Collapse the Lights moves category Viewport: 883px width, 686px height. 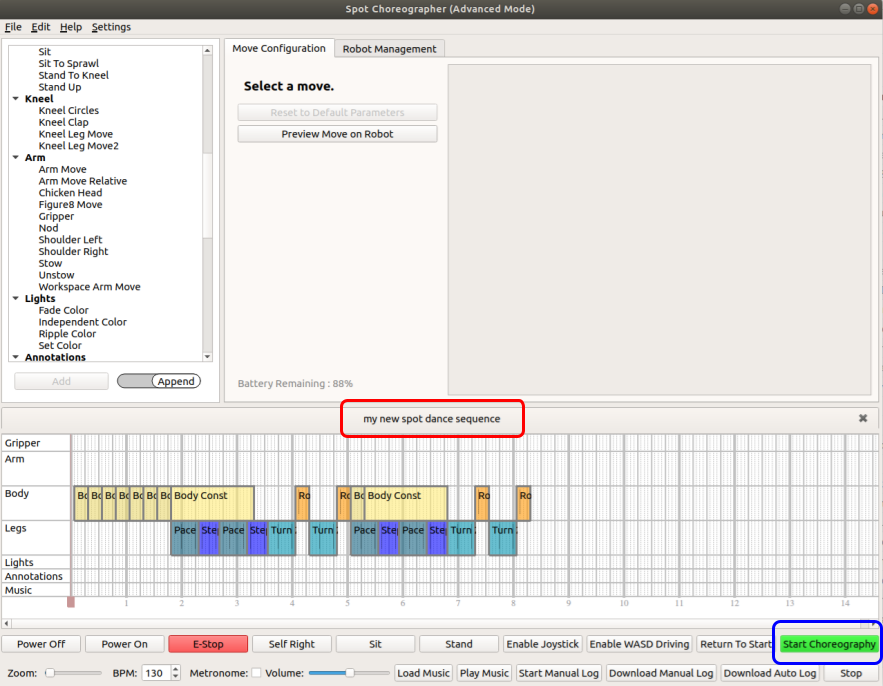(16, 299)
